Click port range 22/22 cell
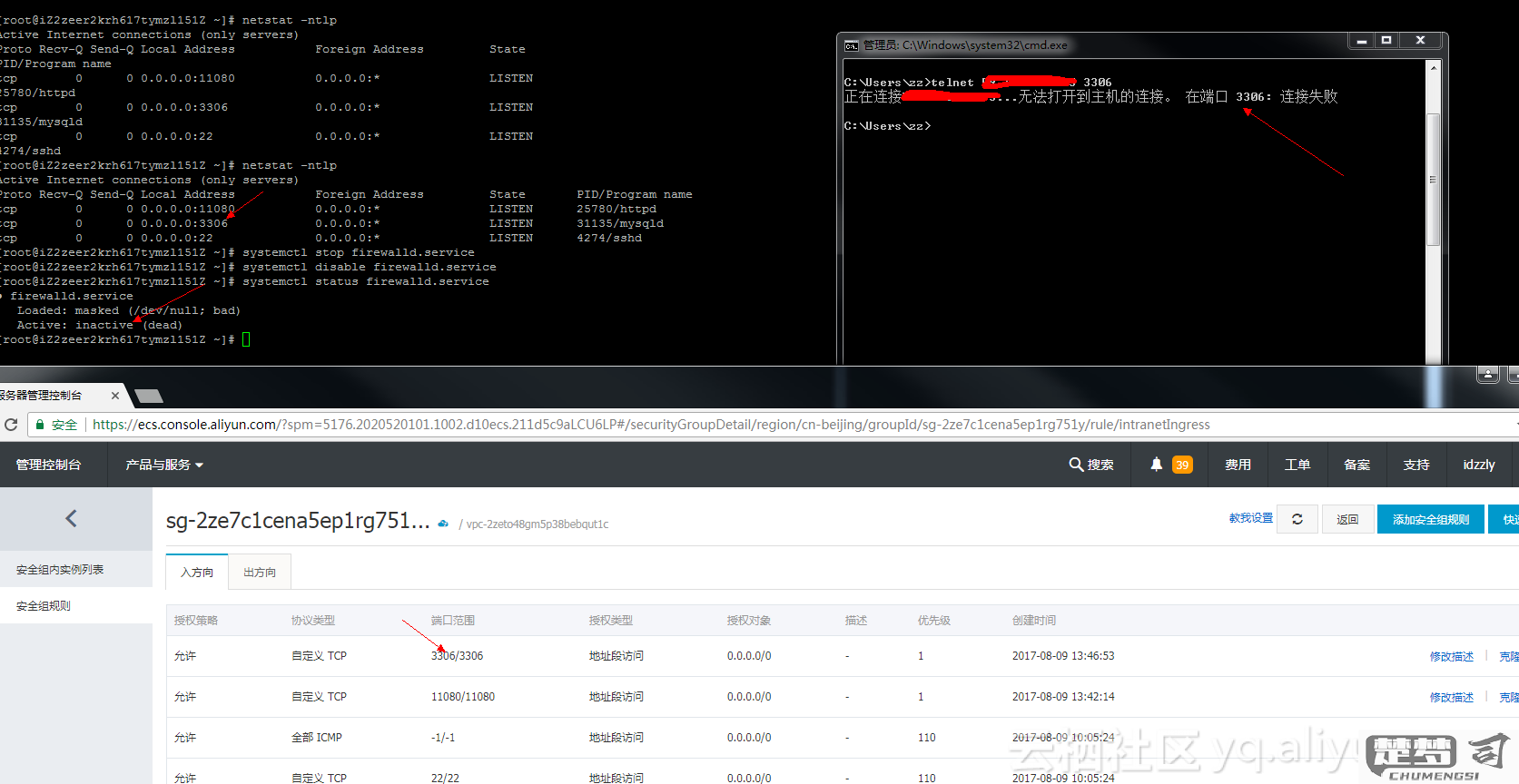The width and height of the screenshot is (1519, 784). coord(445,778)
